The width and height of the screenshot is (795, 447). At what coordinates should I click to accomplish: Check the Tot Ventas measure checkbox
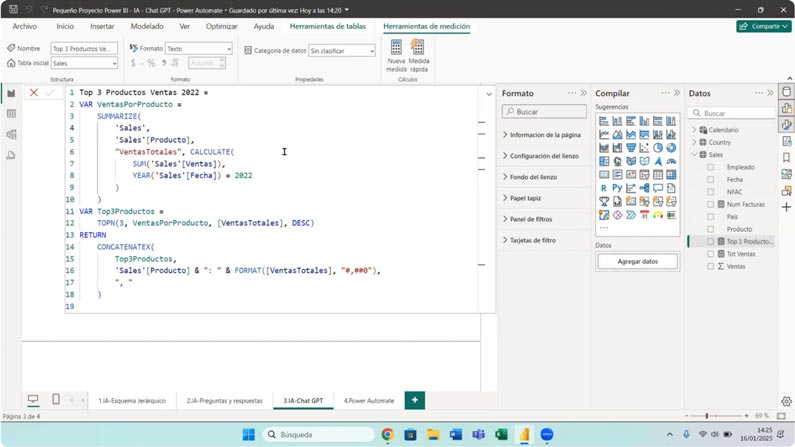pos(711,254)
